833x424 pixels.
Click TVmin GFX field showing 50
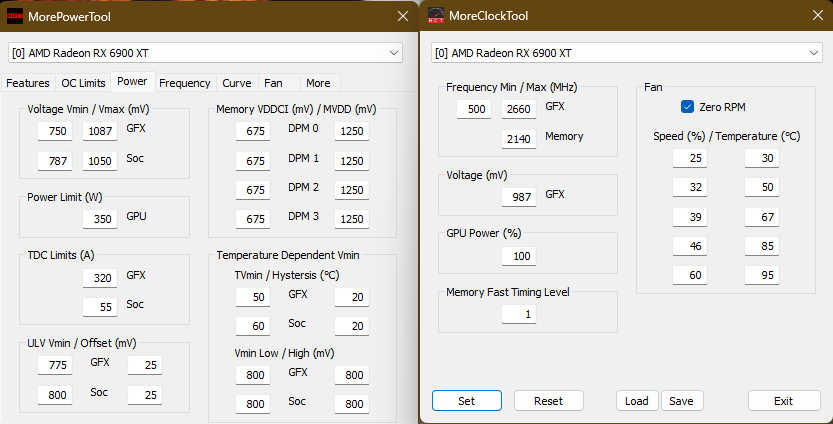(x=253, y=297)
